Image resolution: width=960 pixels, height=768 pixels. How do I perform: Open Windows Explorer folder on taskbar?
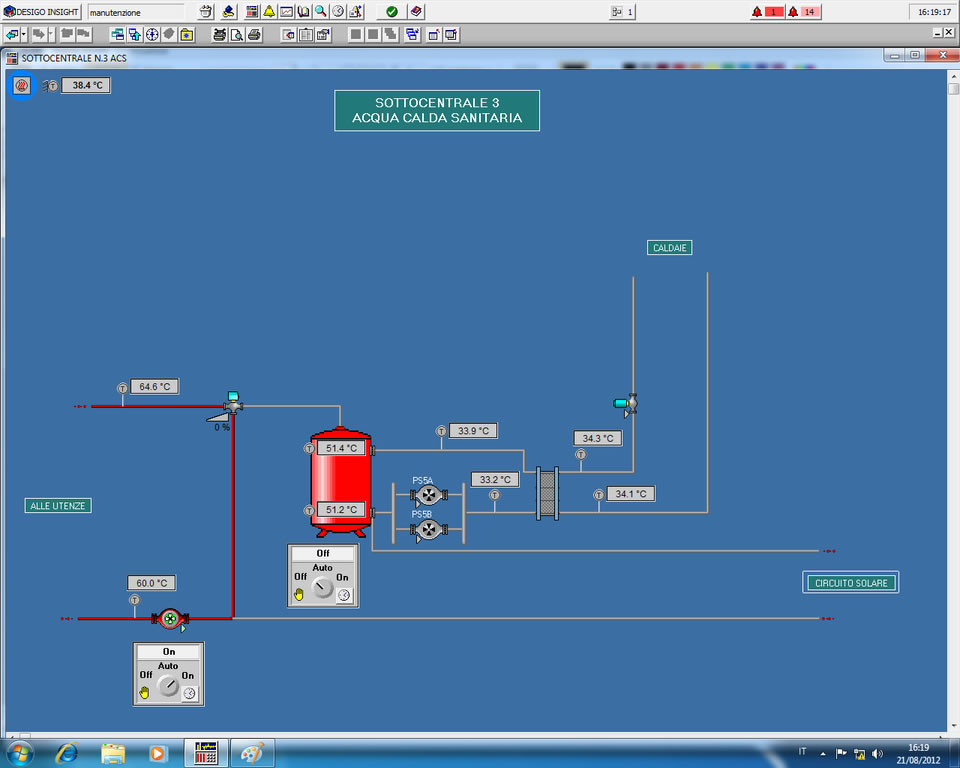pos(113,753)
